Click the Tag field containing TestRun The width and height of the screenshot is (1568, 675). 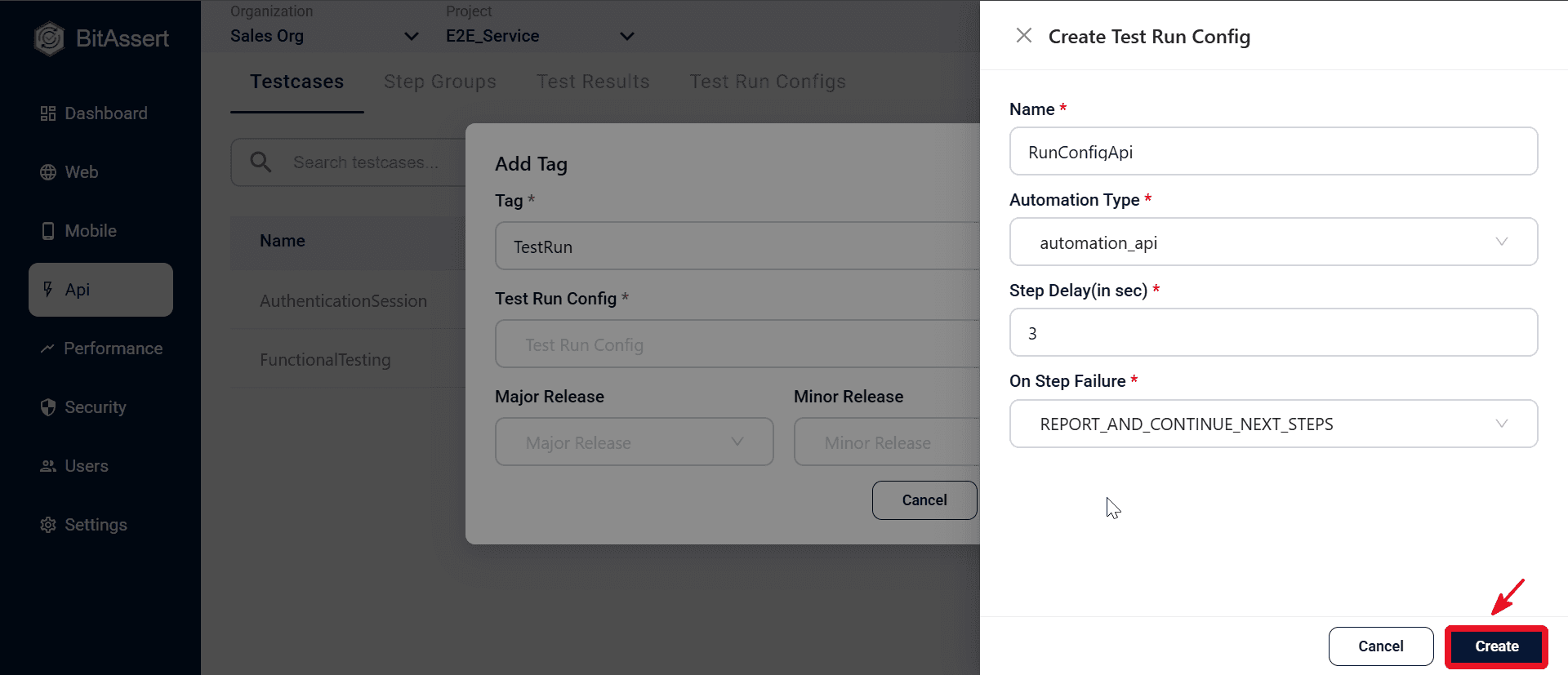[x=737, y=246]
